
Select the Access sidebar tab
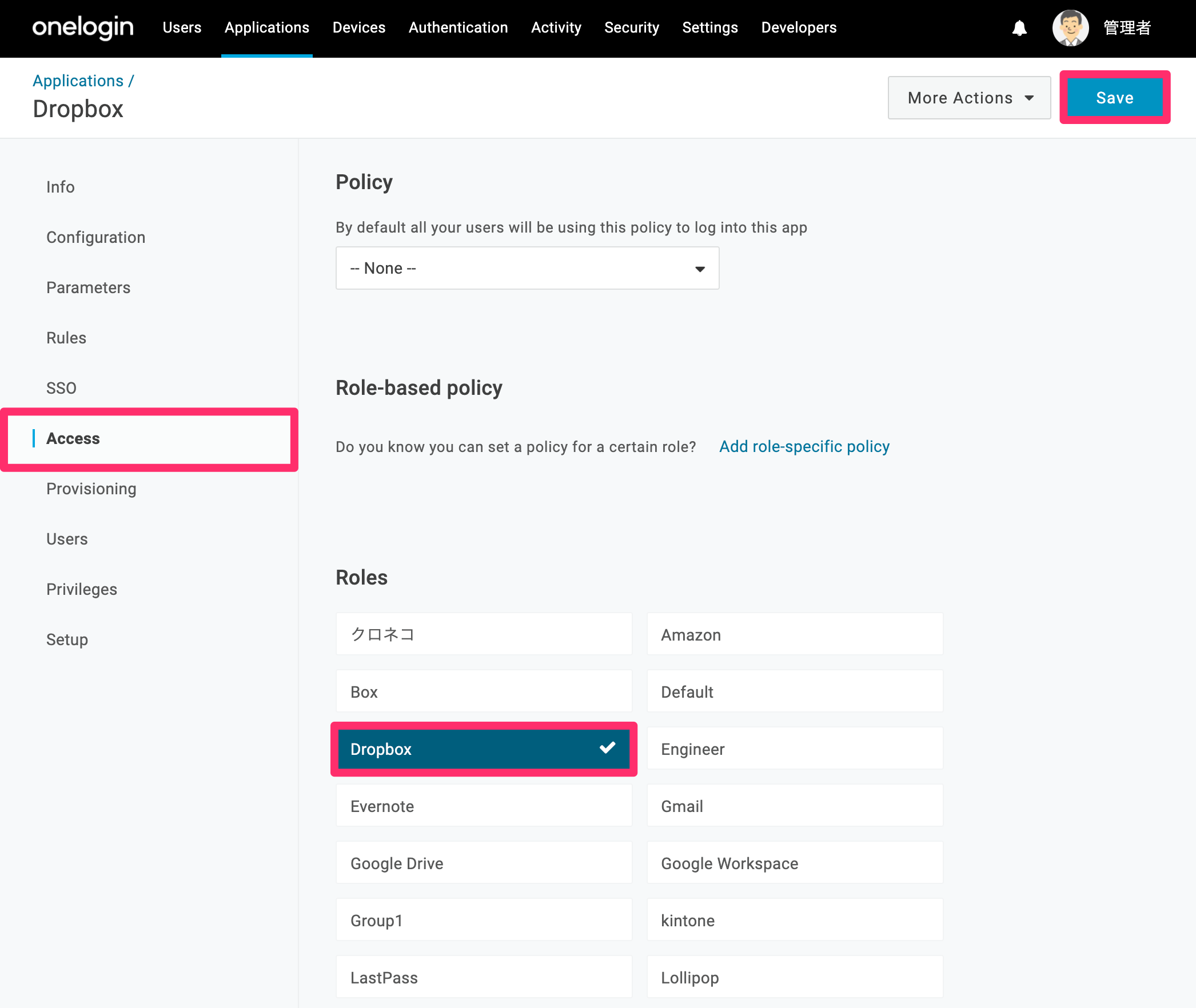(x=150, y=439)
